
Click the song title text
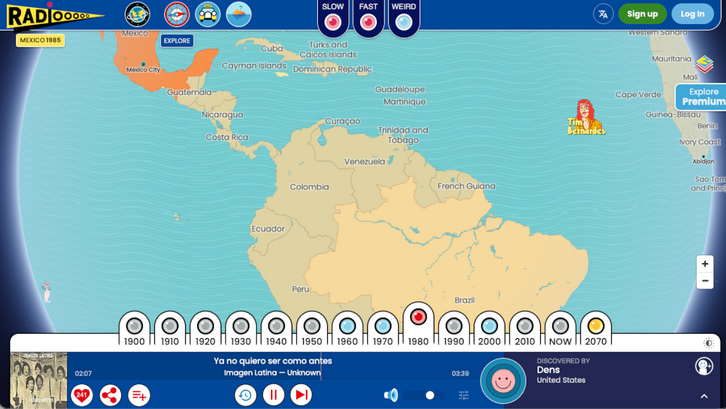tap(273, 361)
